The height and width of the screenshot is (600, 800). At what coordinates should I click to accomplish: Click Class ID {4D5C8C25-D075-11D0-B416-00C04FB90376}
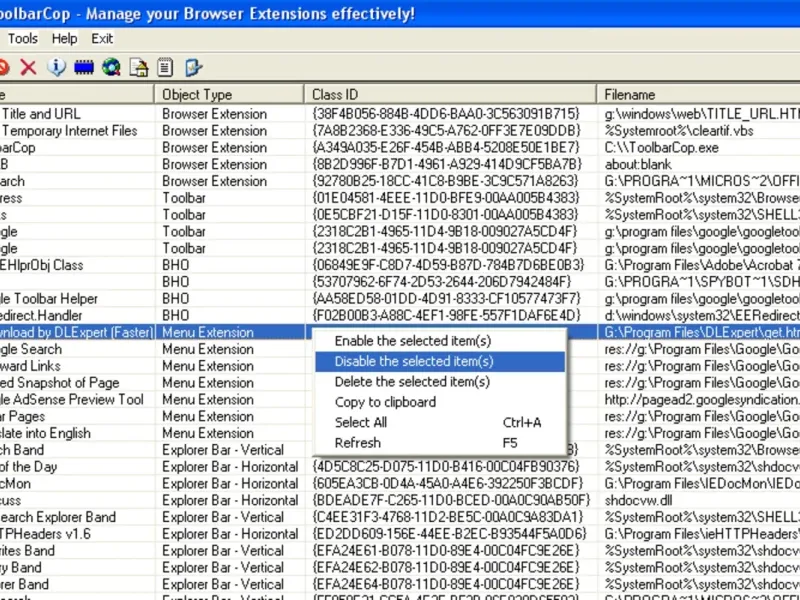446,467
